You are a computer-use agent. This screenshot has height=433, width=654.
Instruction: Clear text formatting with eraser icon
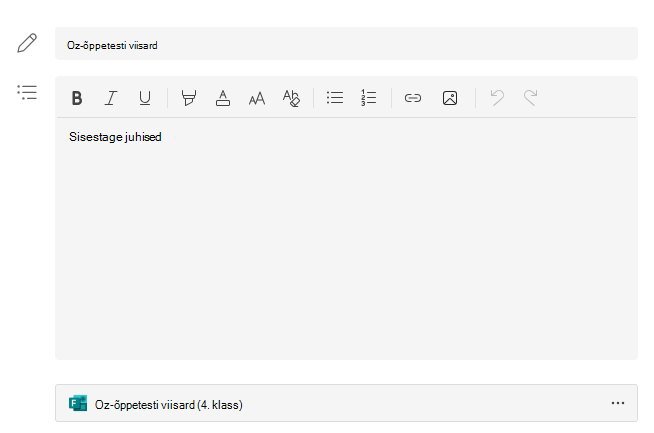point(291,98)
